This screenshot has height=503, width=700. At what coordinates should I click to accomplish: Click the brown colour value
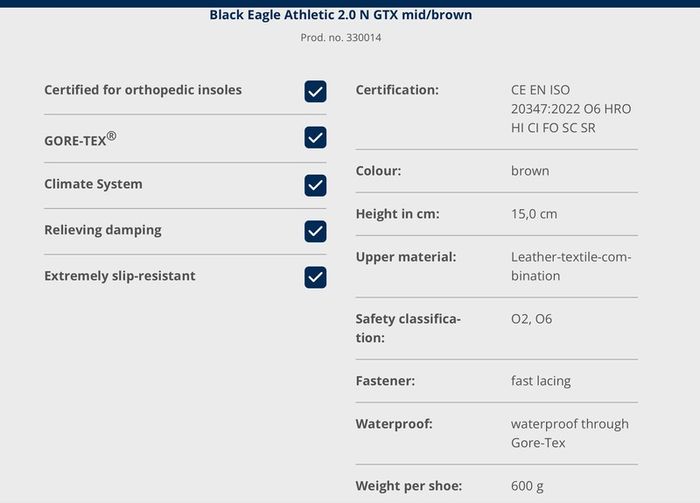point(530,171)
